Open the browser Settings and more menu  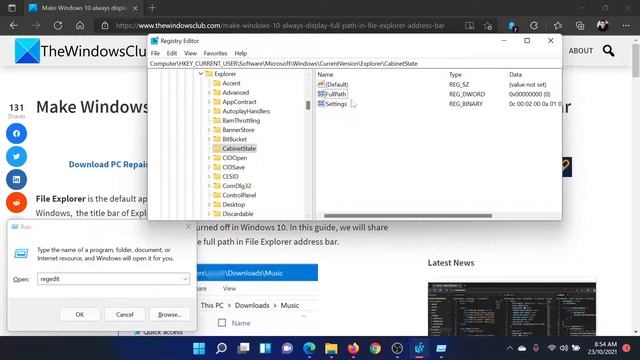click(626, 25)
